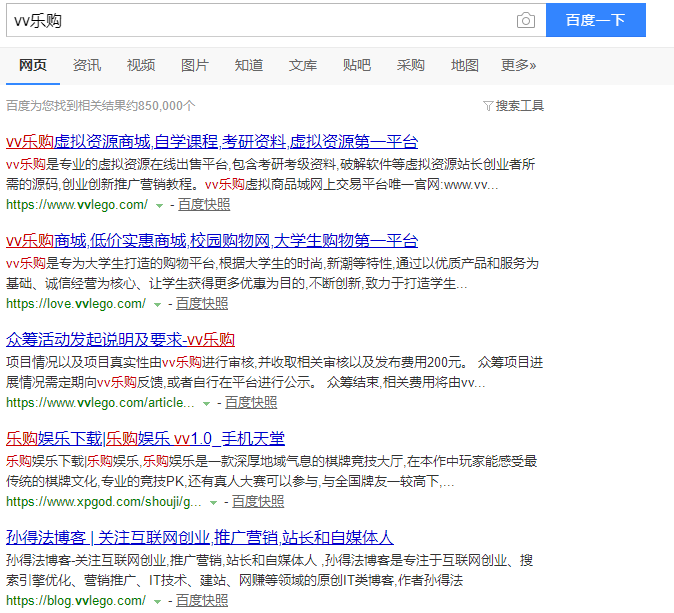This screenshot has height=613, width=674.
Task: Expand the 更多» tab menu
Action: [518, 65]
